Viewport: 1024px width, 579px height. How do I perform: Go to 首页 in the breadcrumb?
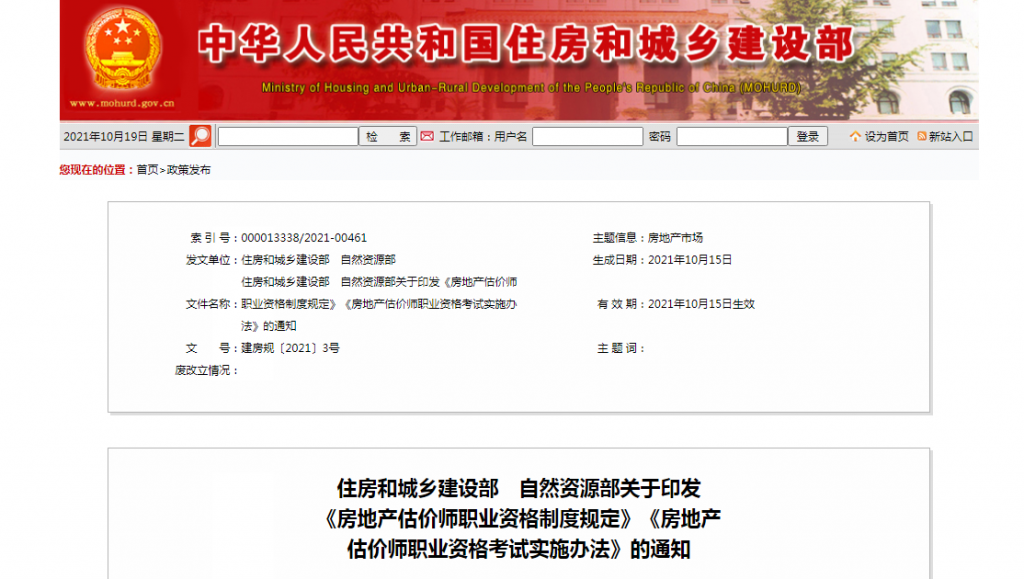tap(147, 170)
